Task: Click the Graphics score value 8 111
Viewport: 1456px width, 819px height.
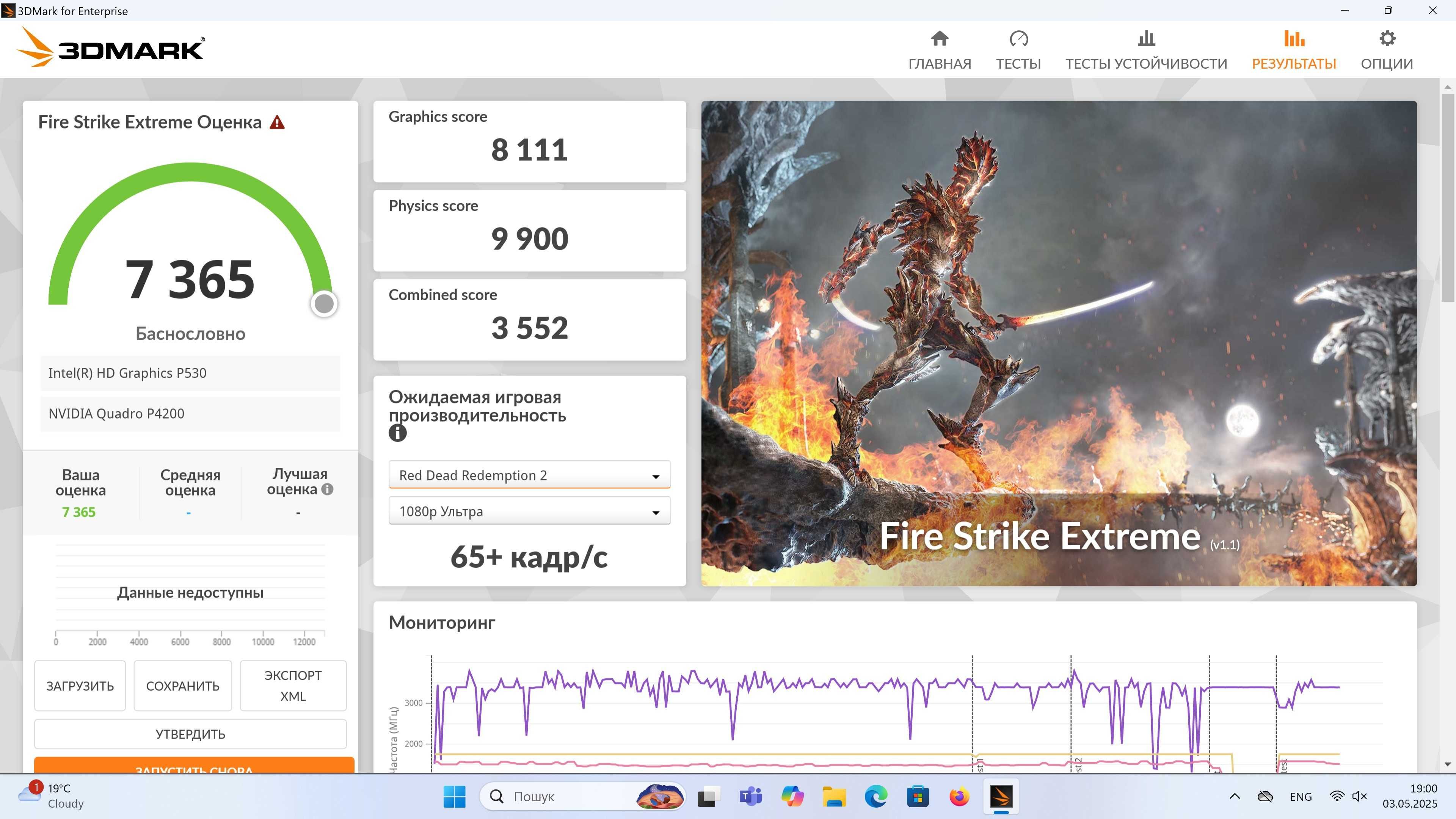Action: [529, 150]
